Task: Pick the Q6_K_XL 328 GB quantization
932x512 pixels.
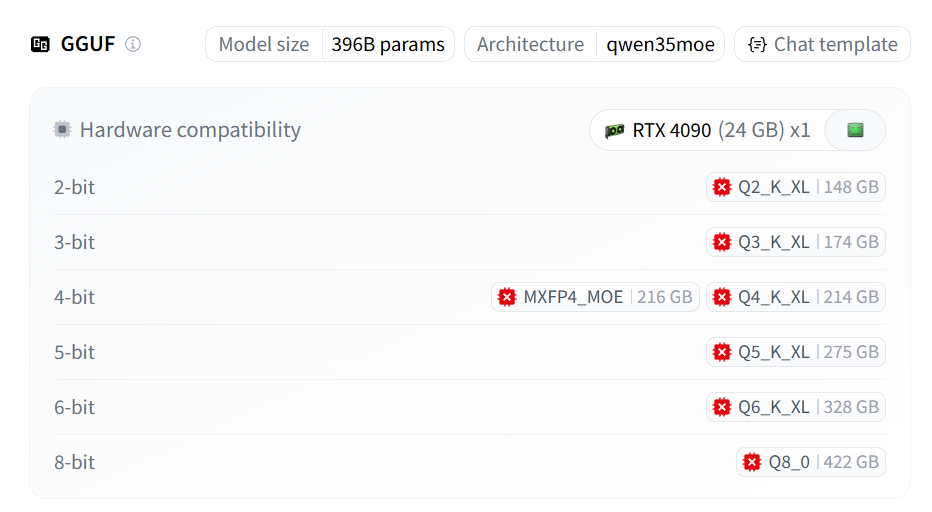Action: point(796,407)
